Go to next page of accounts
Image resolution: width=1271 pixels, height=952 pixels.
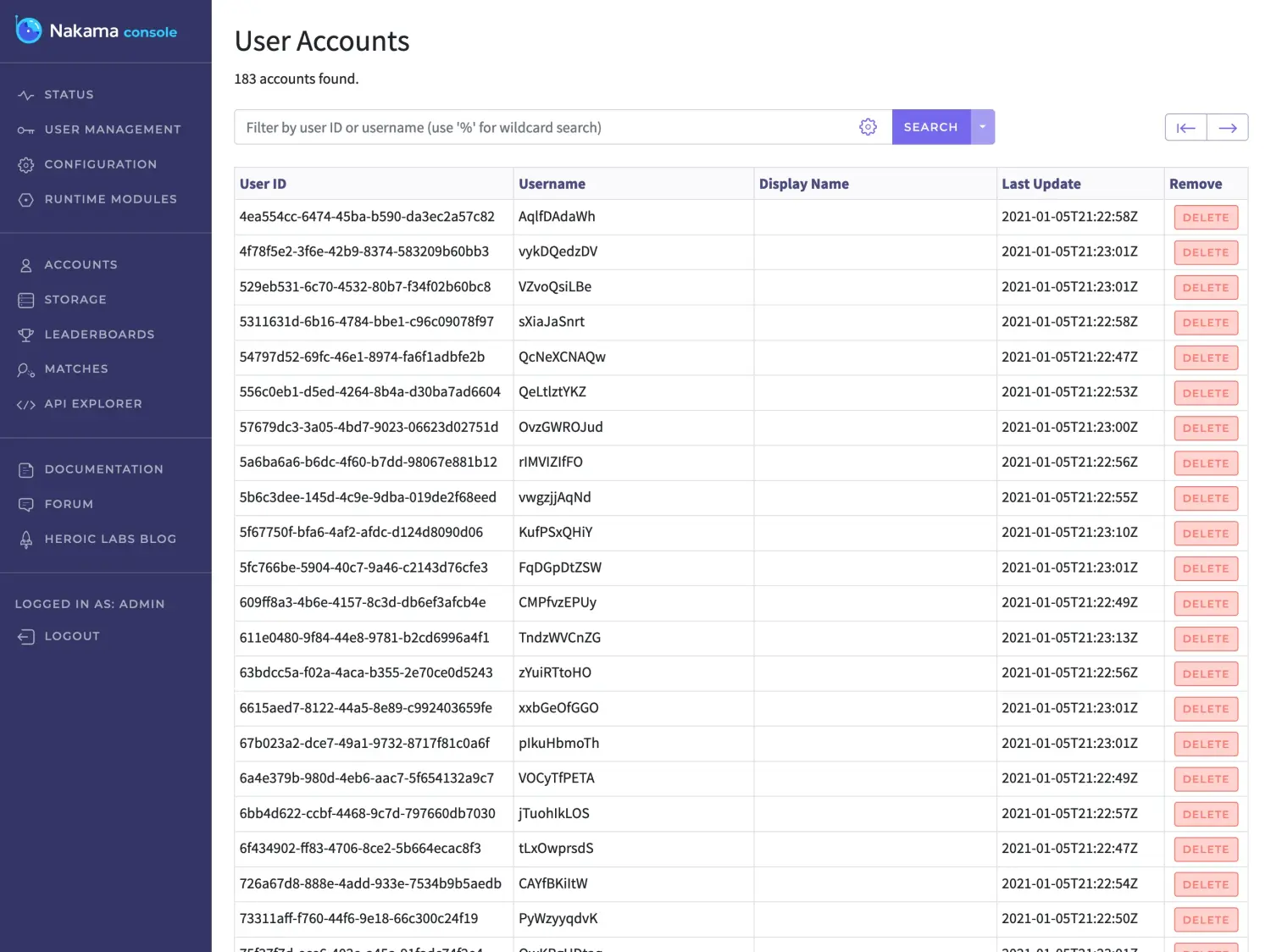pyautogui.click(x=1227, y=128)
